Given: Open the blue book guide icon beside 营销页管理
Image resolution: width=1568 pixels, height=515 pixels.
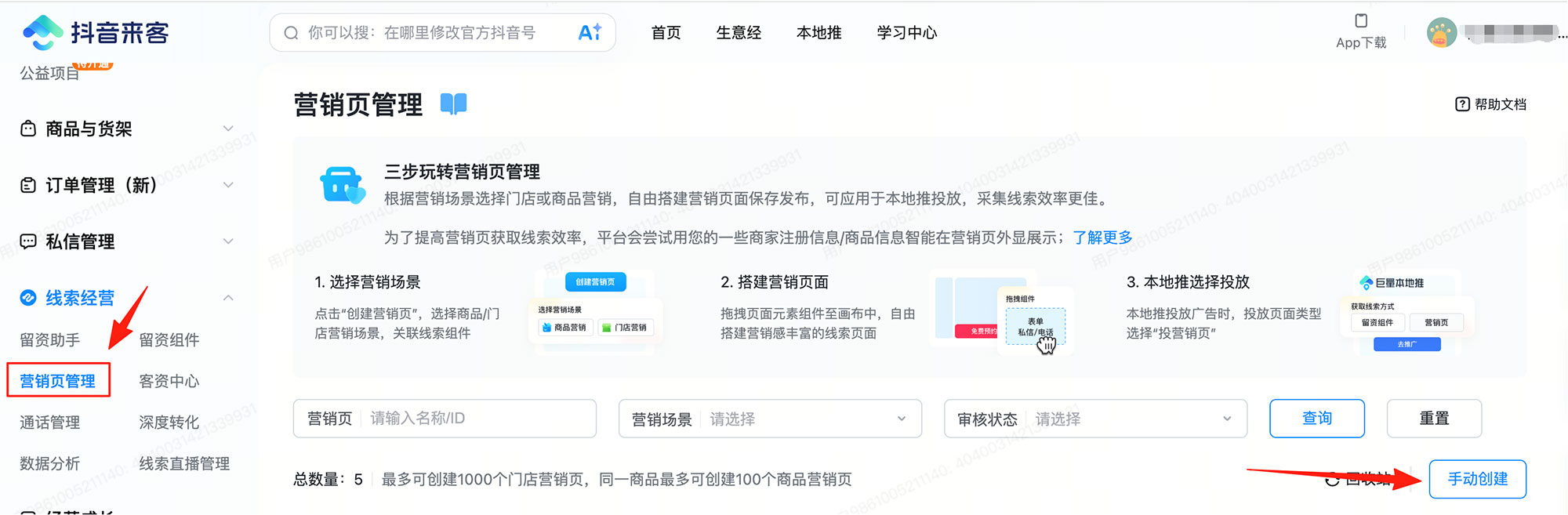Looking at the screenshot, I should [x=453, y=104].
